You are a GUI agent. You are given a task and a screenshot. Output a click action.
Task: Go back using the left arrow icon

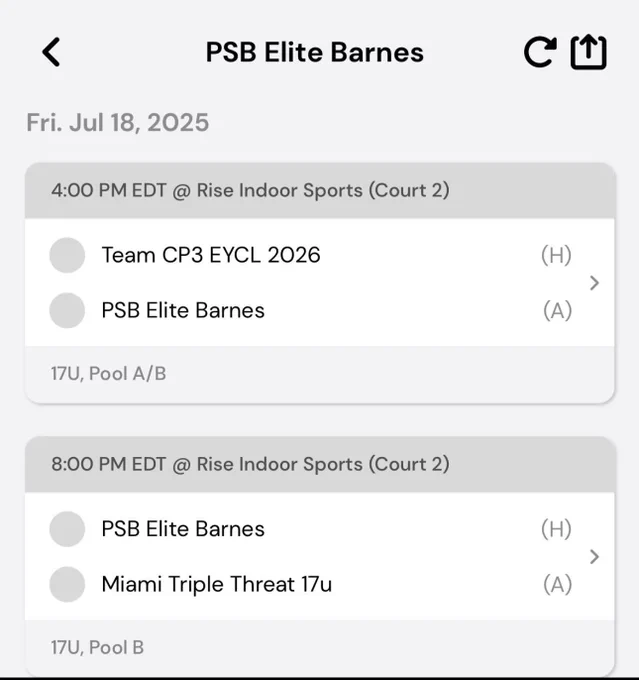click(x=51, y=52)
